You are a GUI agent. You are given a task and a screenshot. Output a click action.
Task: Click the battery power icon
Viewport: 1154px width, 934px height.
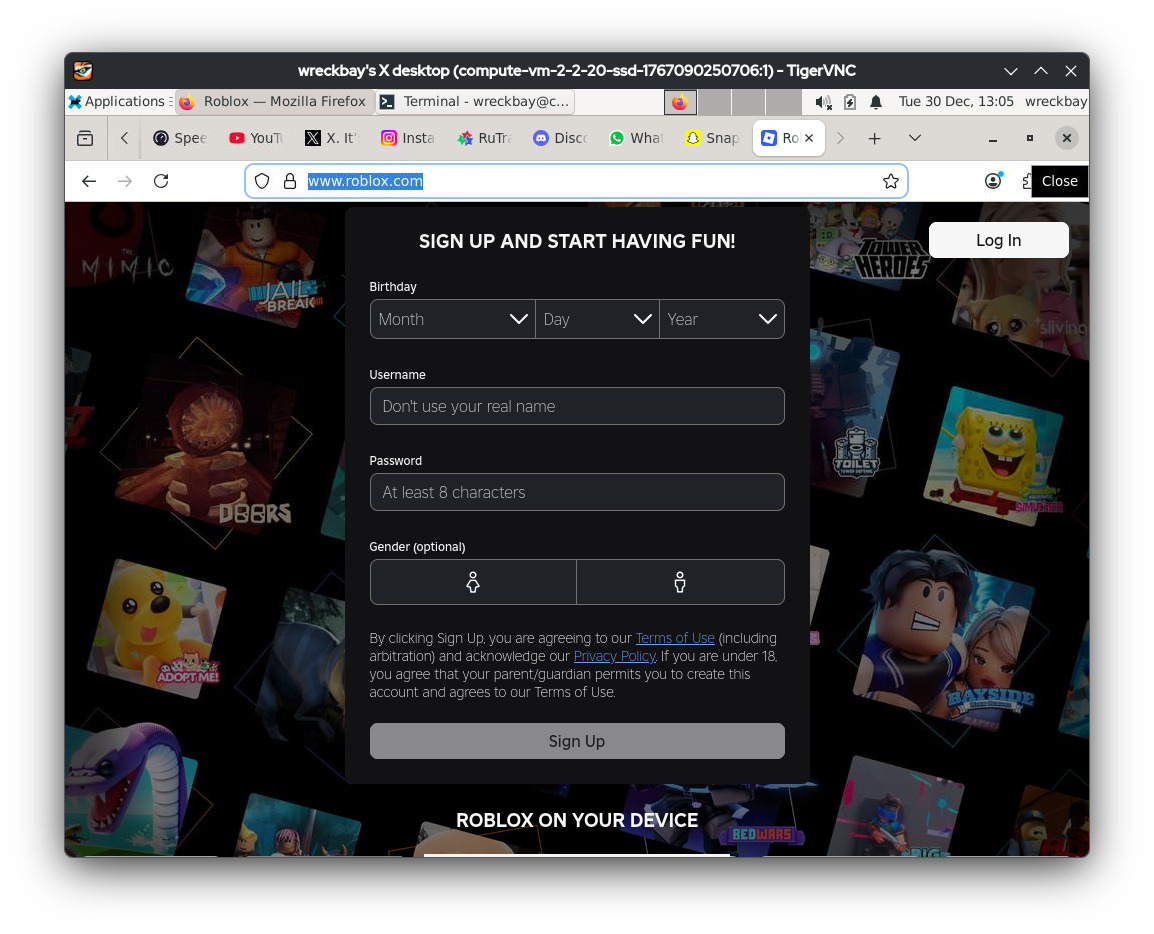click(849, 102)
